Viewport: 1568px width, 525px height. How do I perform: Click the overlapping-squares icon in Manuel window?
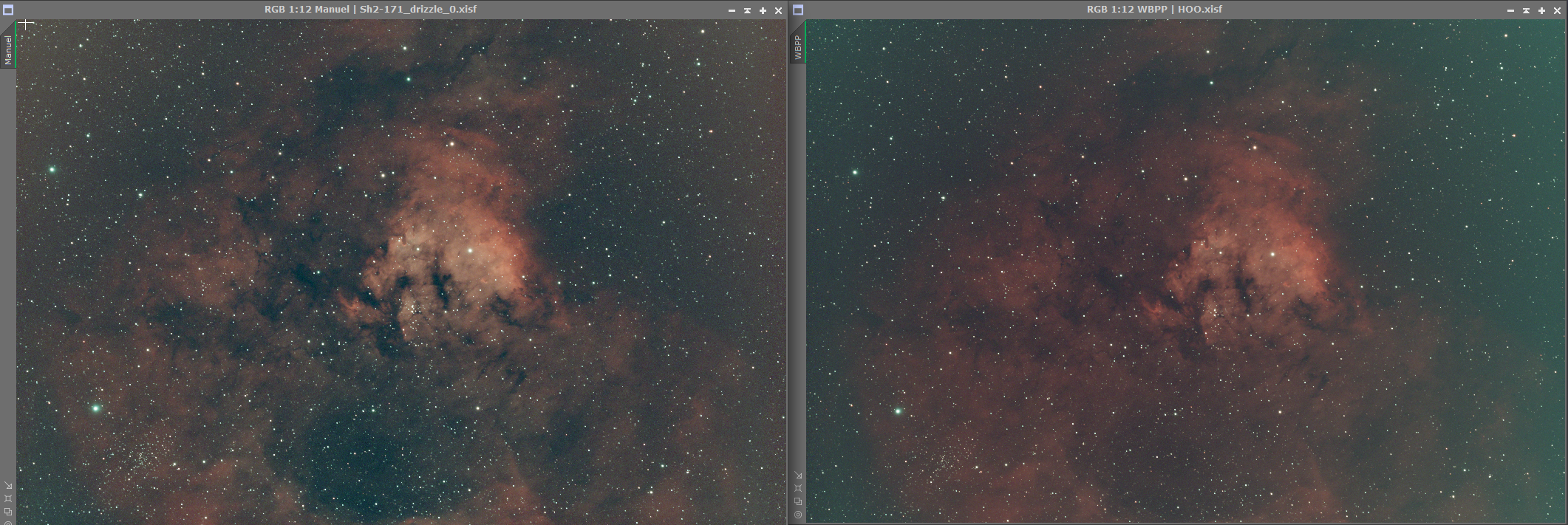[x=8, y=511]
